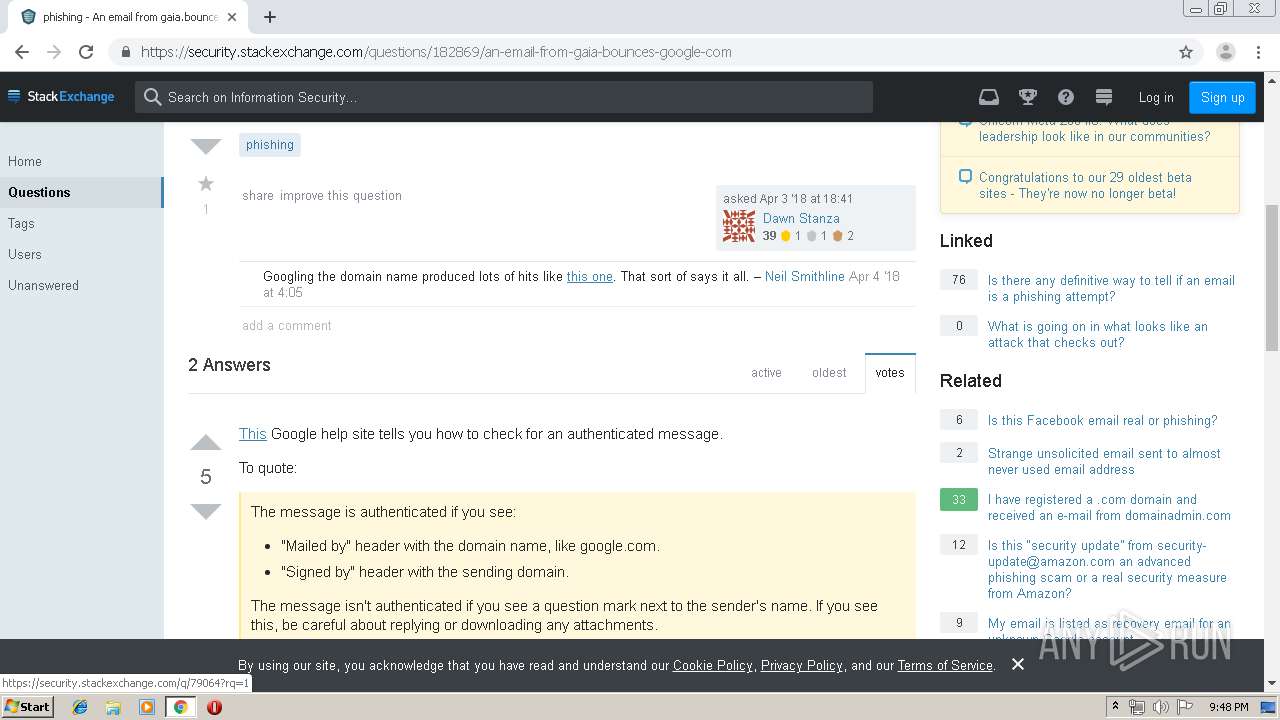Screen dimensions: 1280x720
Task: Sort answers by the active tab
Action: click(x=766, y=372)
